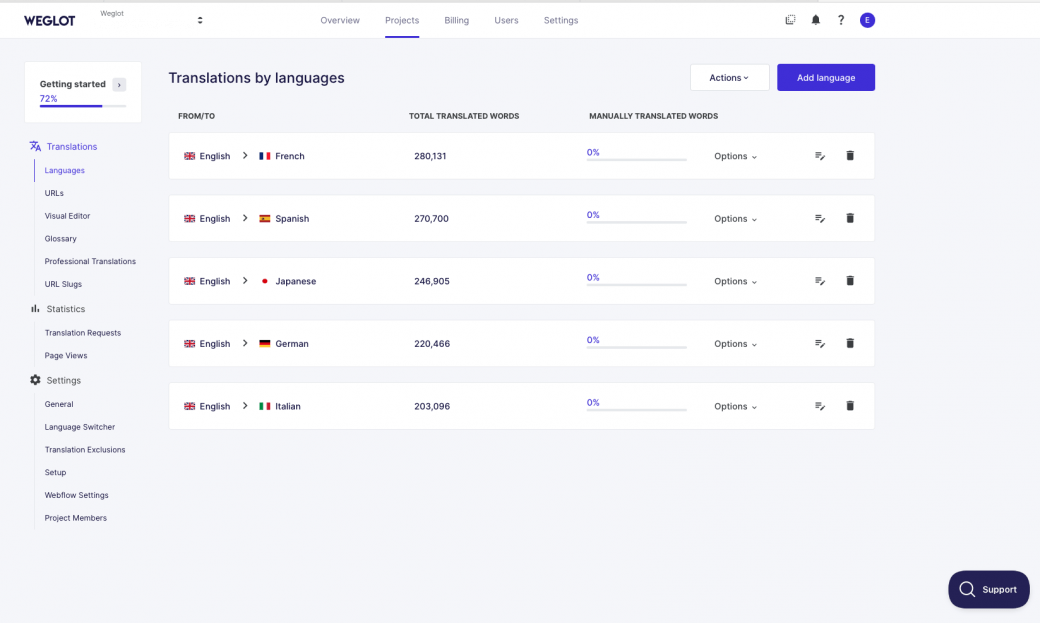Delete the Spanish language via trash icon
This screenshot has width=1040, height=623.
coord(850,218)
